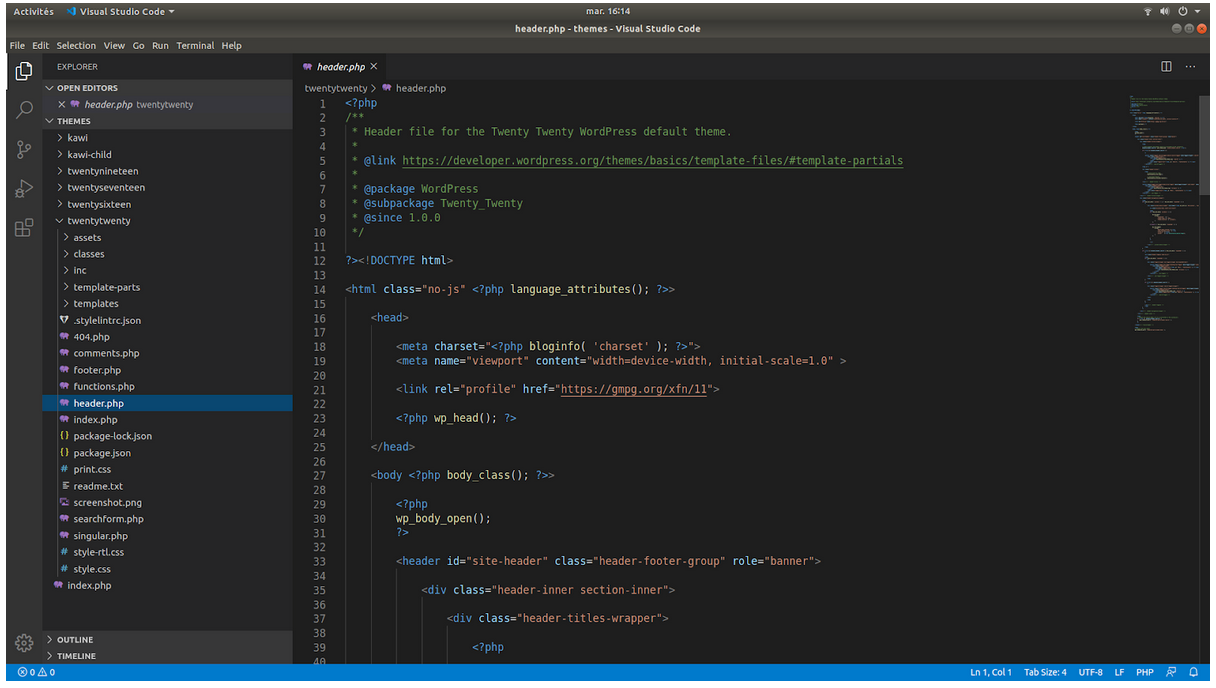
Task: Expand the template-parts folder
Action: tap(106, 287)
